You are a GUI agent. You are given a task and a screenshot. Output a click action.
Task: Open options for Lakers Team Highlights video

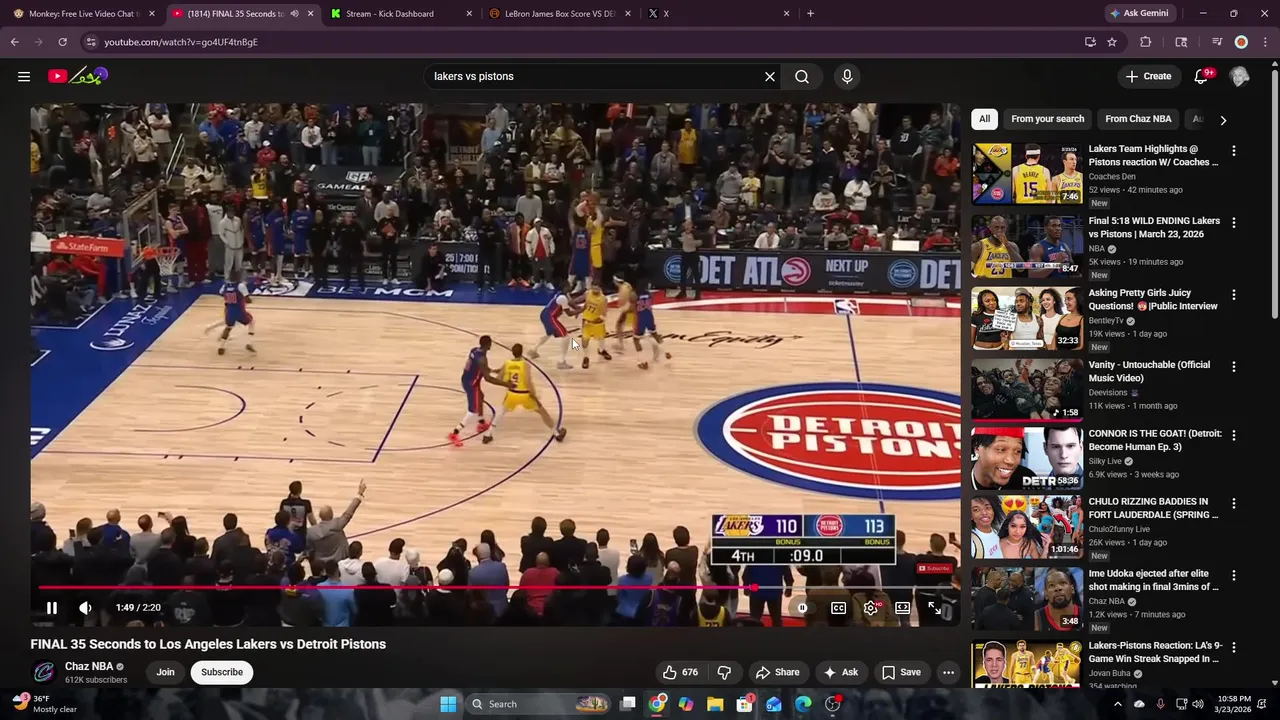(1233, 151)
